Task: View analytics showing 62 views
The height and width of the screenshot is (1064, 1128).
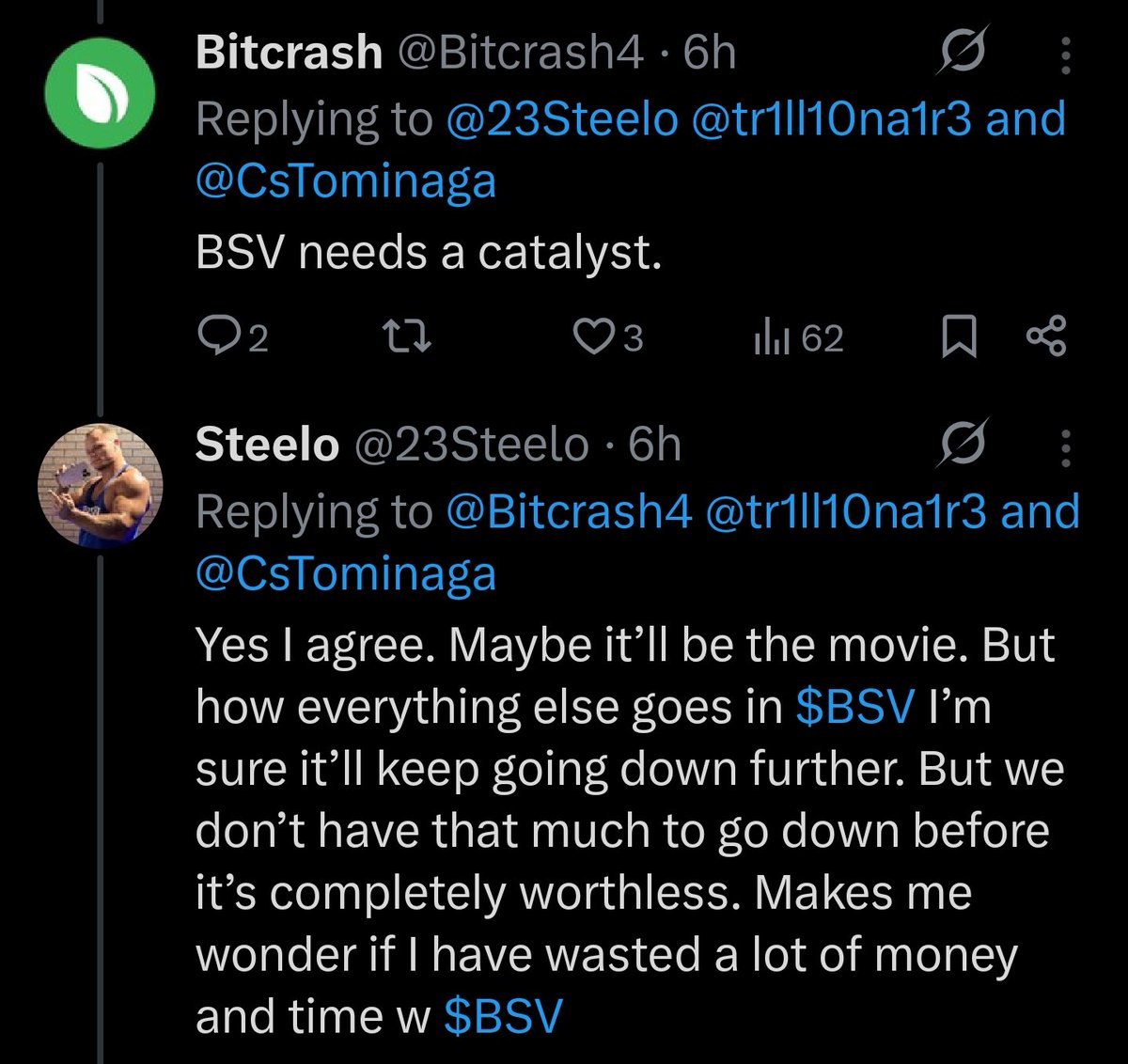Action: [x=798, y=337]
